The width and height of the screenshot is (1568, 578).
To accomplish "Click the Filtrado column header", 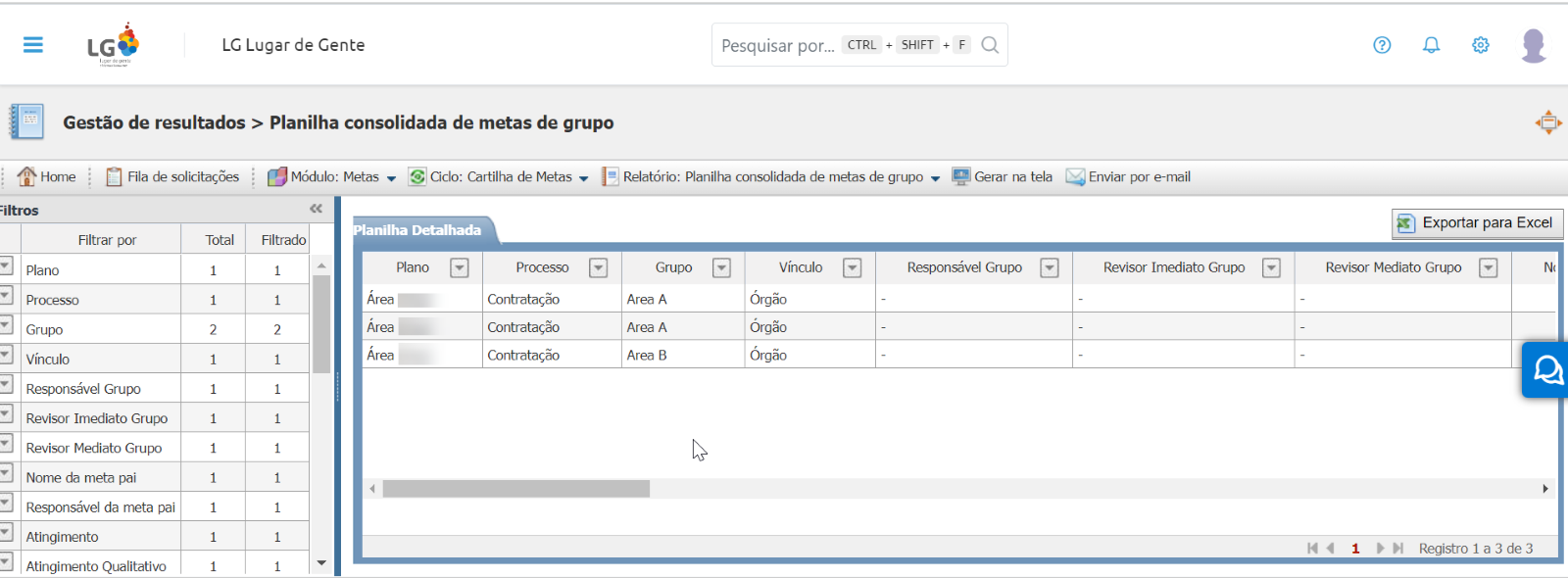I will [283, 239].
